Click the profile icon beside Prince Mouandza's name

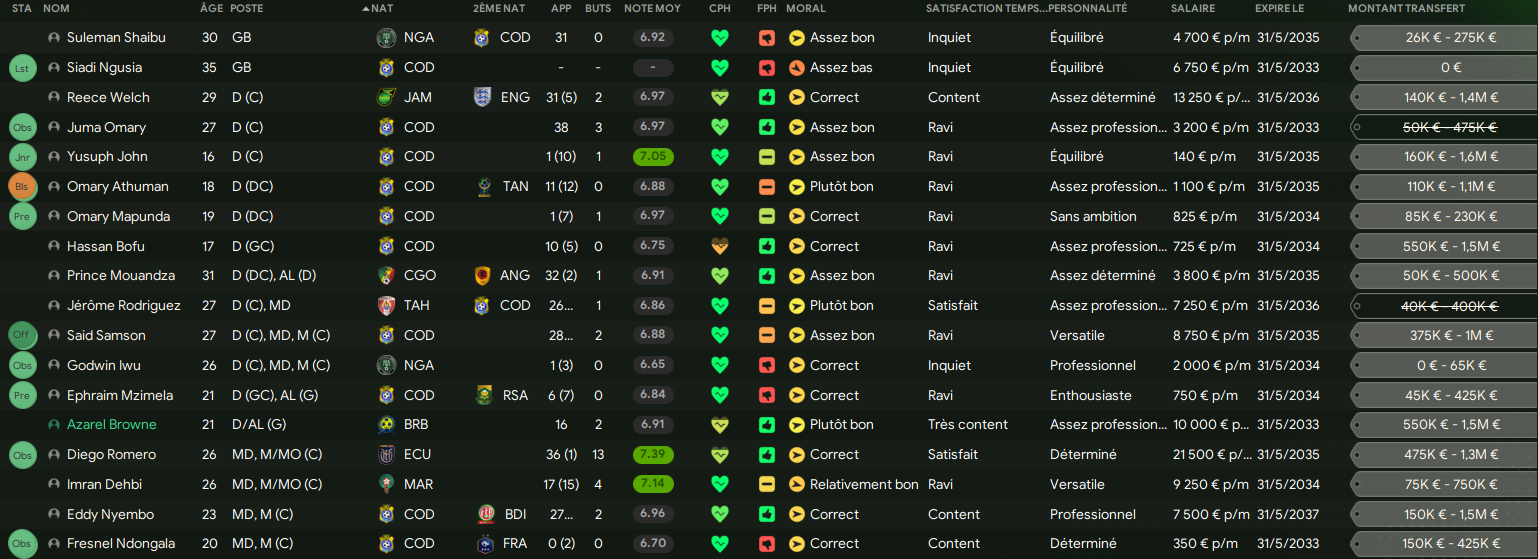54,276
